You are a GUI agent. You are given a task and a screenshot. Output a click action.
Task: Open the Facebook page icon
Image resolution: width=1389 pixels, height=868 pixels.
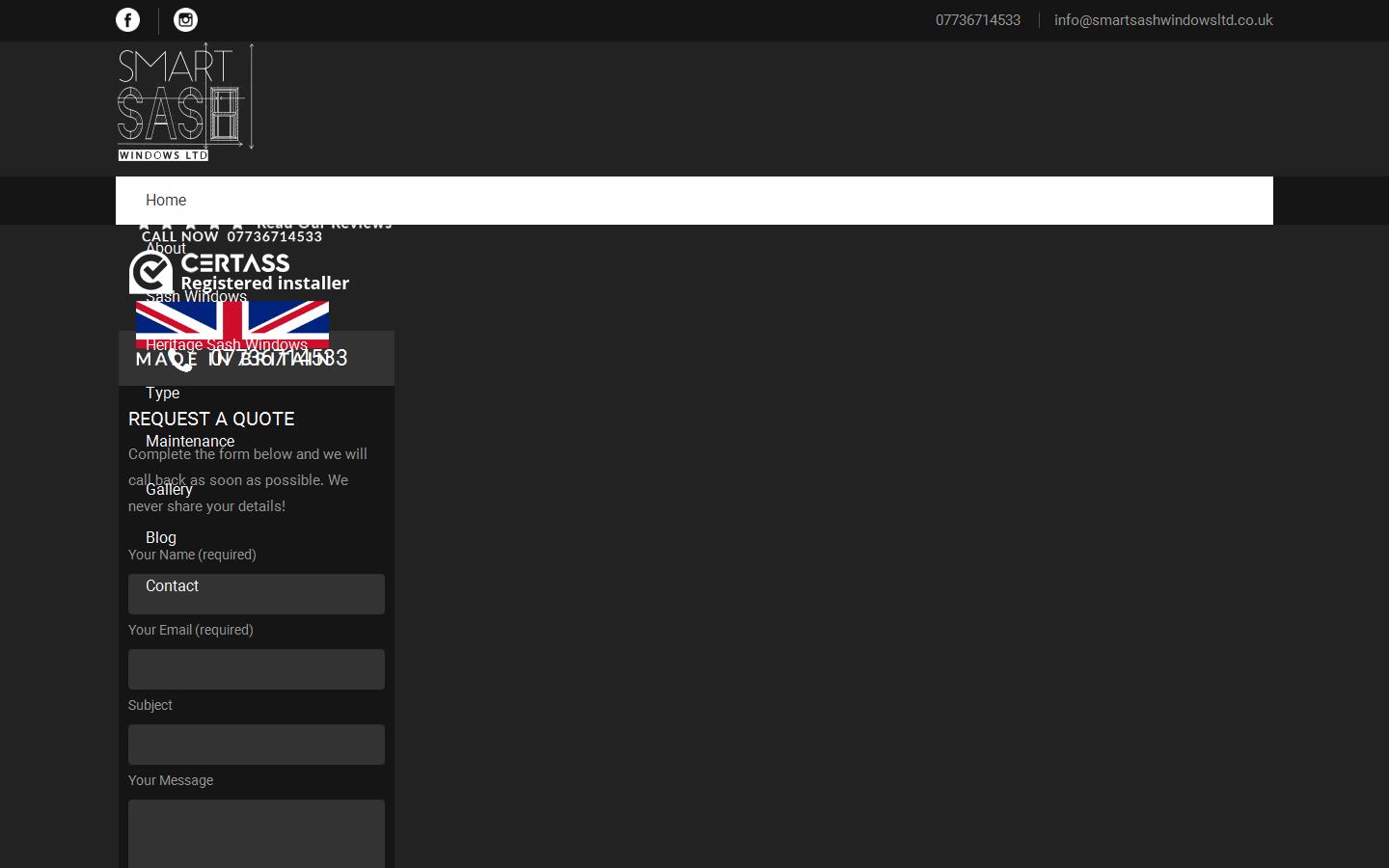[x=127, y=20]
